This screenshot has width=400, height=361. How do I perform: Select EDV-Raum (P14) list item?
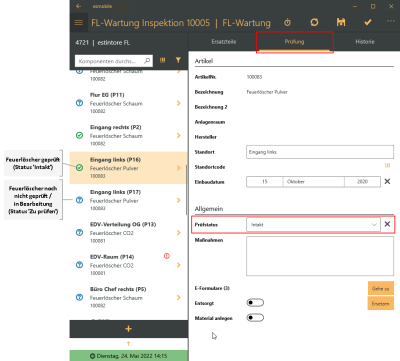pyautogui.click(x=129, y=265)
